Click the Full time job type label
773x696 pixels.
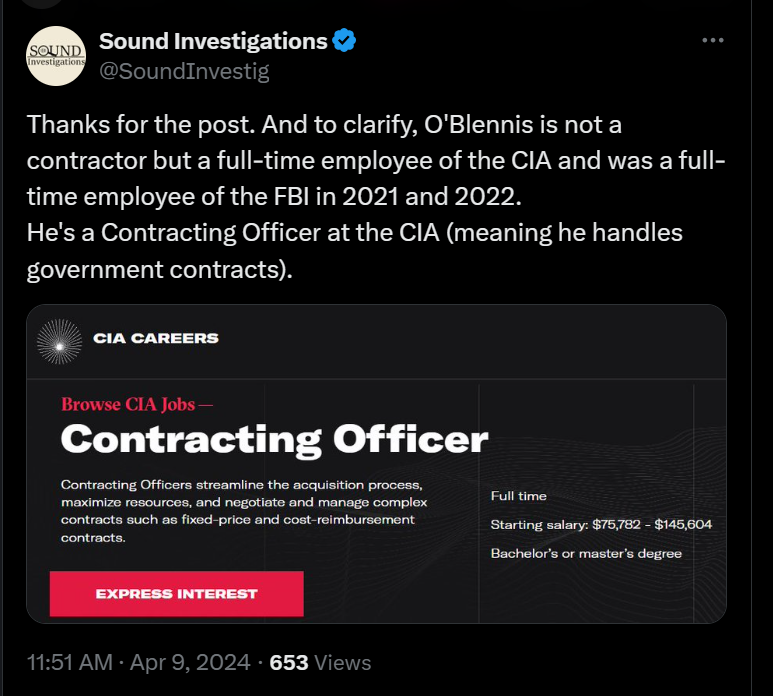point(519,496)
